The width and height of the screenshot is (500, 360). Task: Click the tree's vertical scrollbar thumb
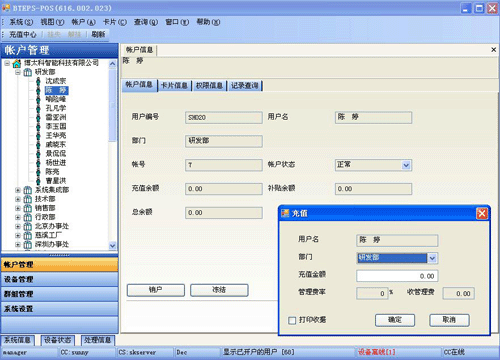click(x=113, y=105)
